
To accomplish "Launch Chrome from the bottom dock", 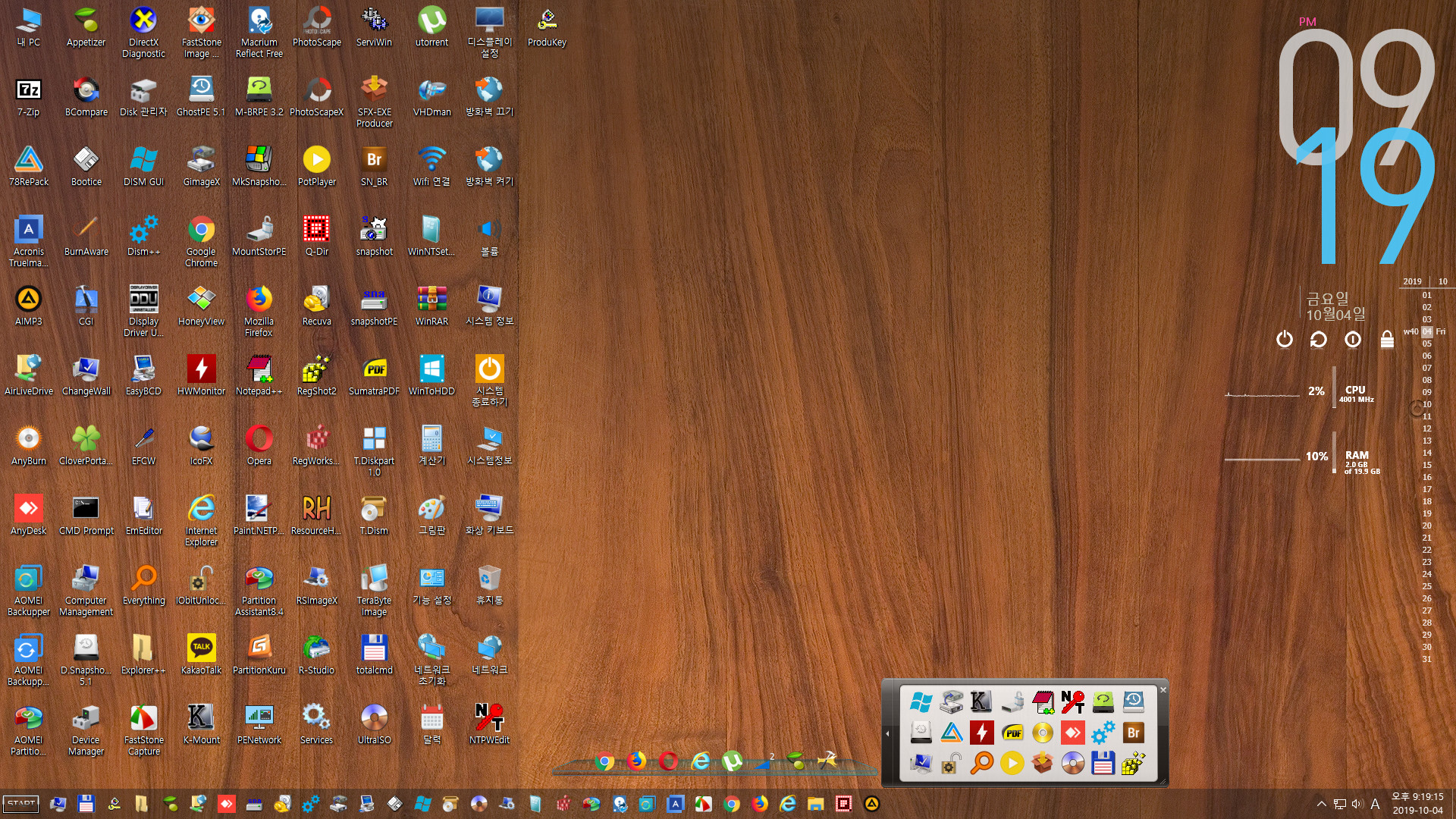I will [x=604, y=761].
